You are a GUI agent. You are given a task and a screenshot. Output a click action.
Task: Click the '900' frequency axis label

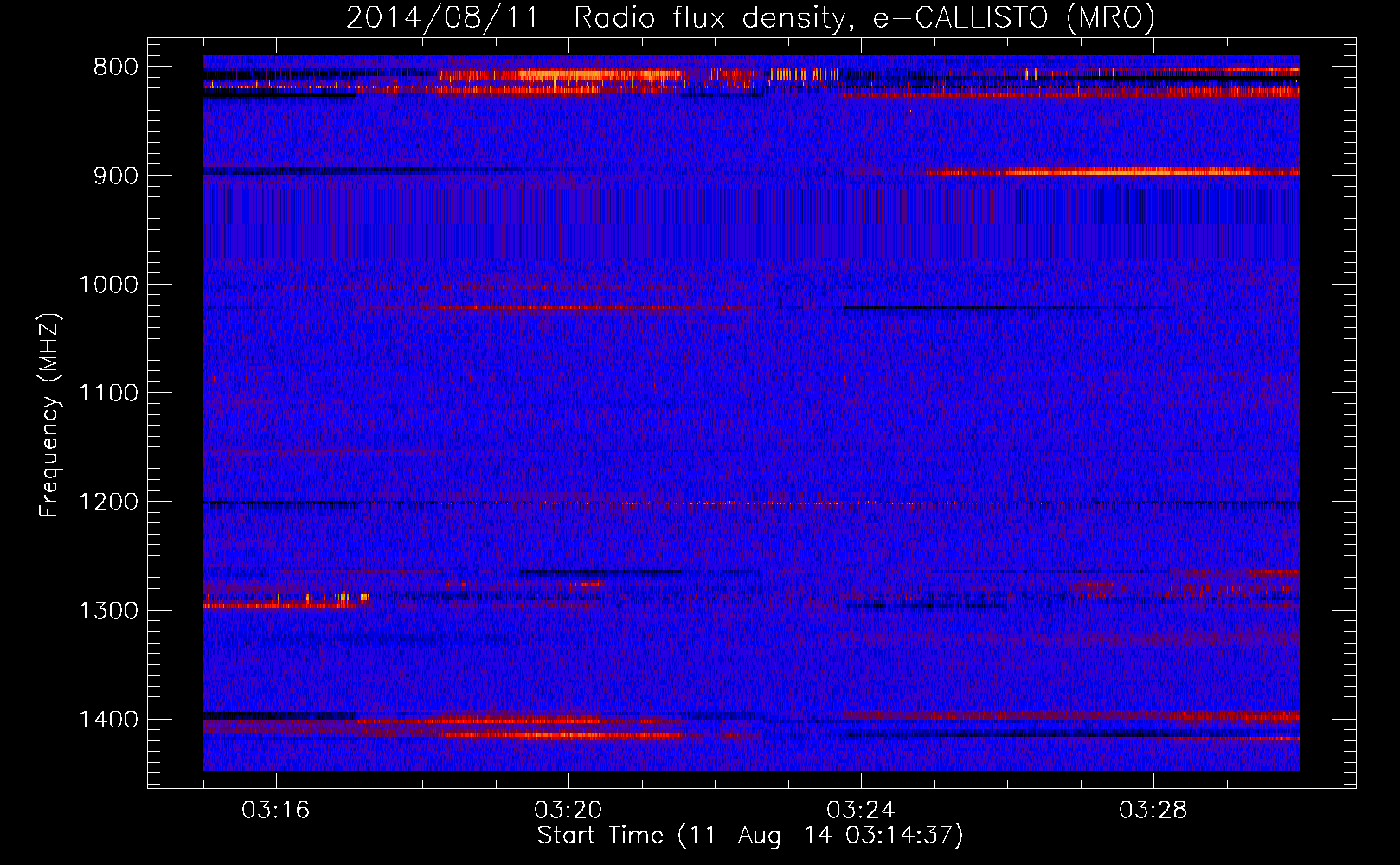tap(114, 176)
